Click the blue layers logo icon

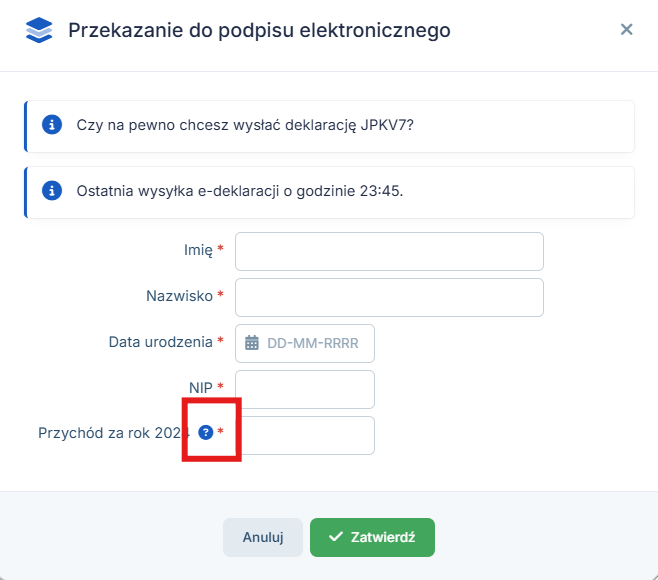pyautogui.click(x=38, y=30)
